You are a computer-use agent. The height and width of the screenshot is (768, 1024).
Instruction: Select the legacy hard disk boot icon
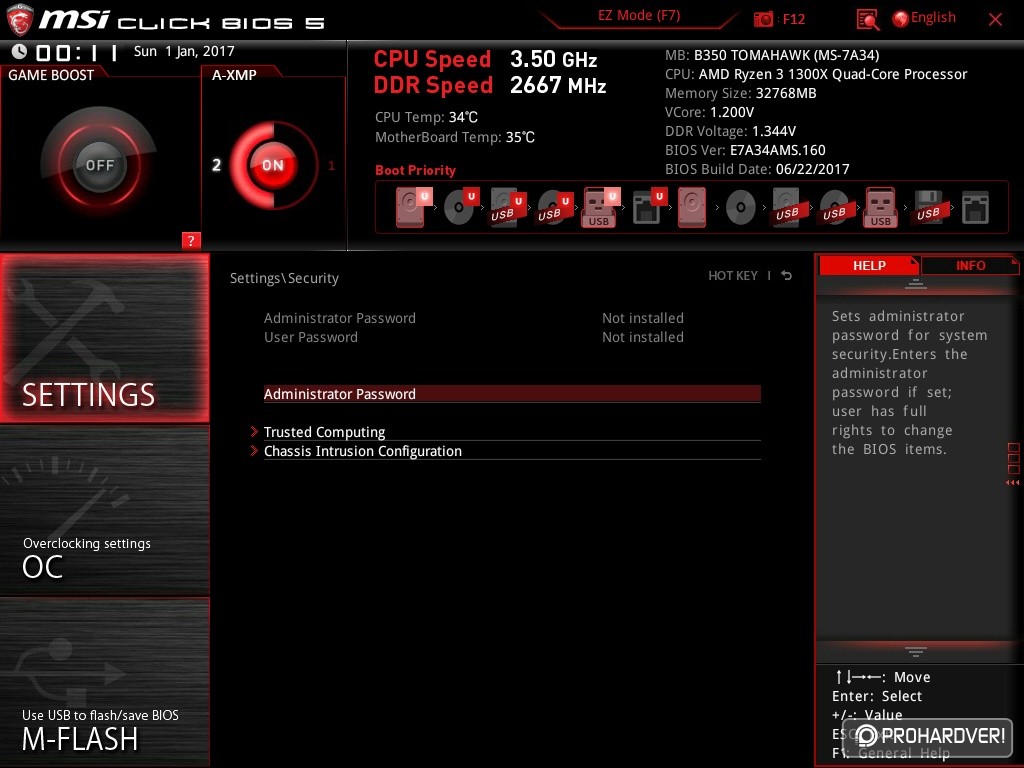pos(692,207)
